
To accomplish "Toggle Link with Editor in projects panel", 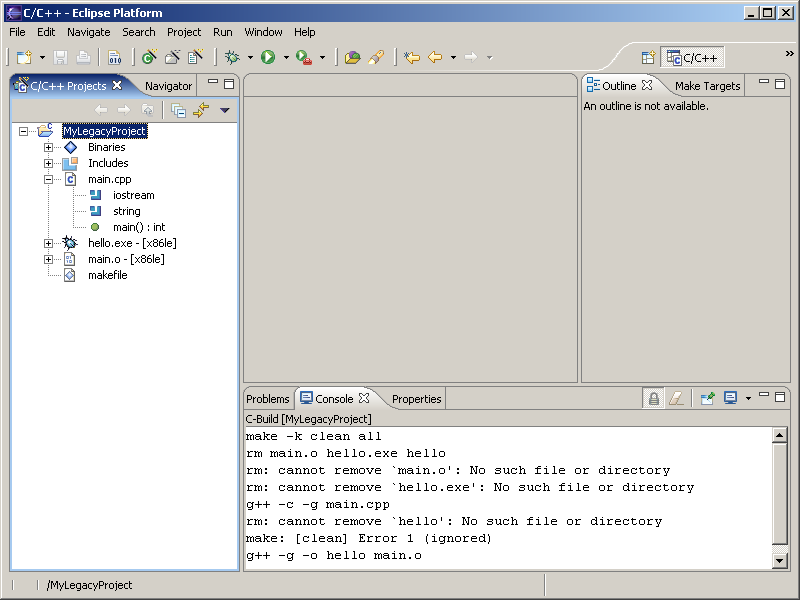I will 201,110.
